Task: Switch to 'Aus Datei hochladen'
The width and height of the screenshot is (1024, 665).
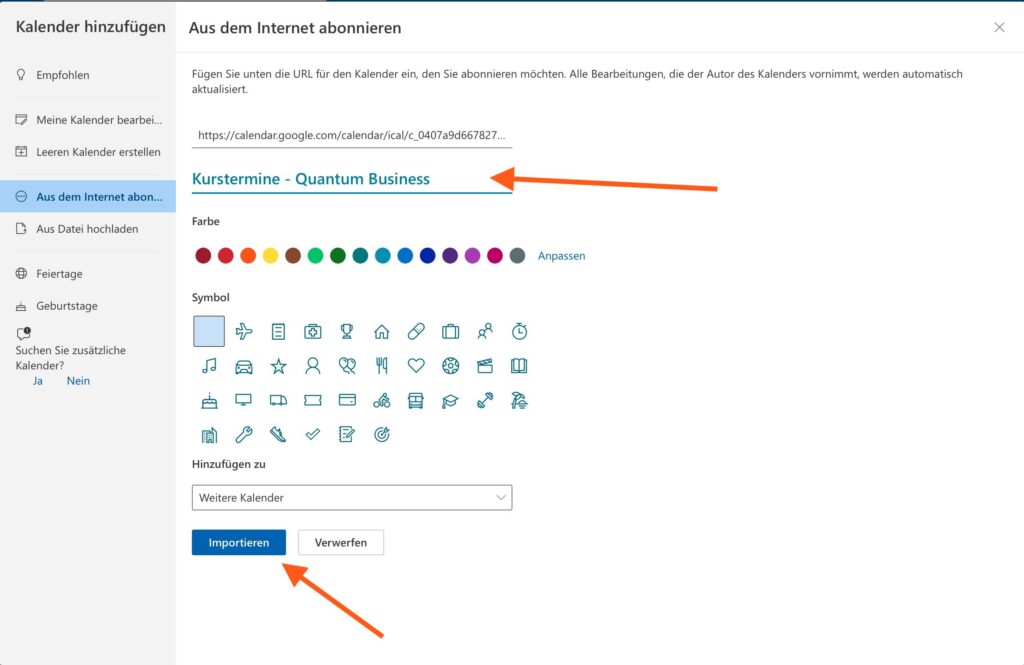Action: point(87,229)
